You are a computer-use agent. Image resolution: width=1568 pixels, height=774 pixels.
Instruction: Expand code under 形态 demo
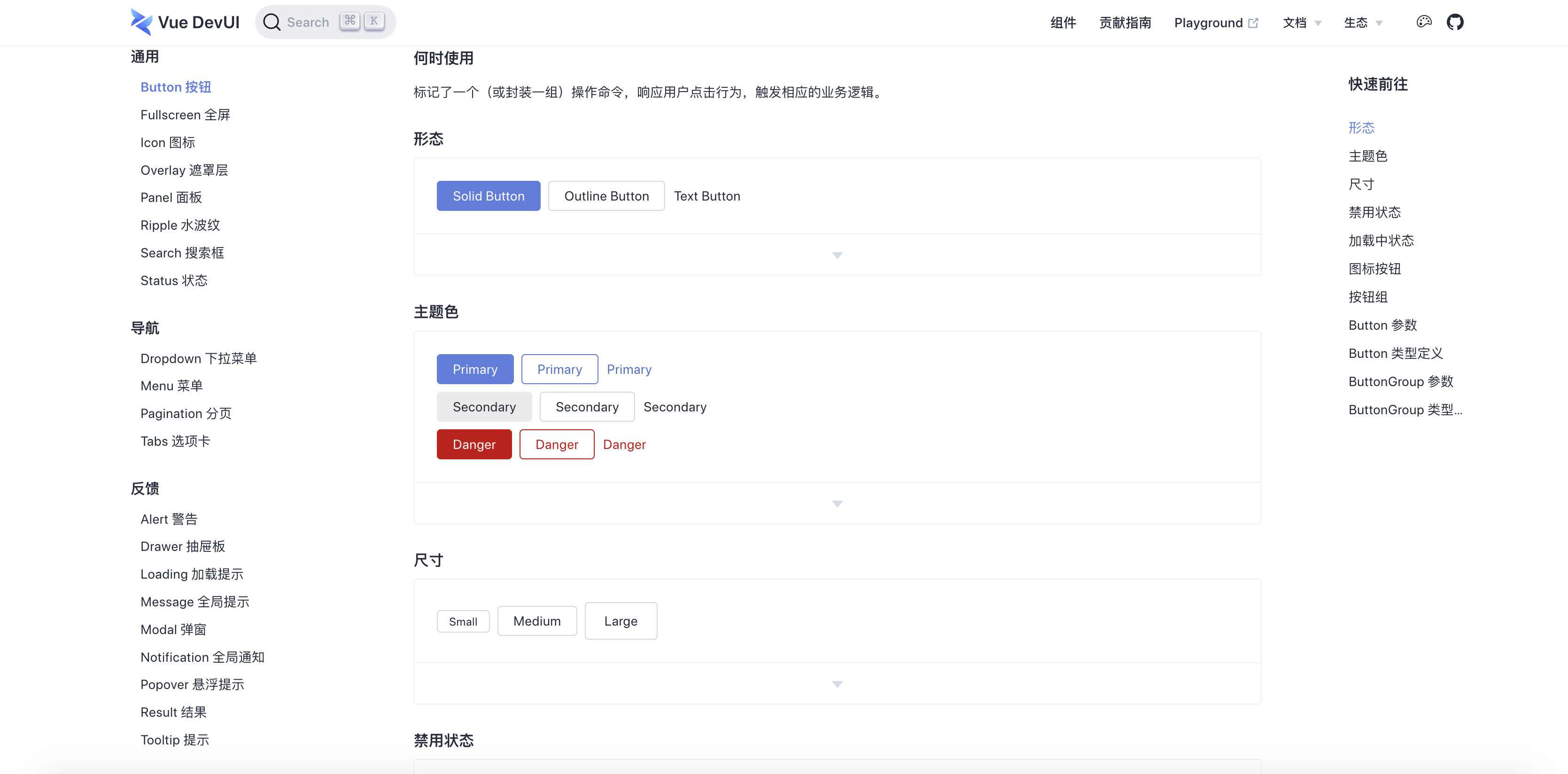click(837, 255)
